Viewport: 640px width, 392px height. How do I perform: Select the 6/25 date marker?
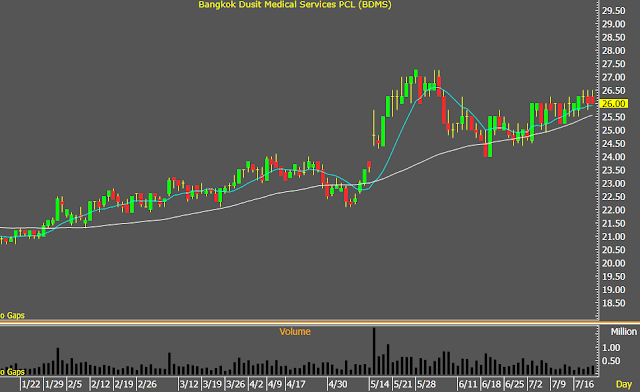[x=514, y=384]
